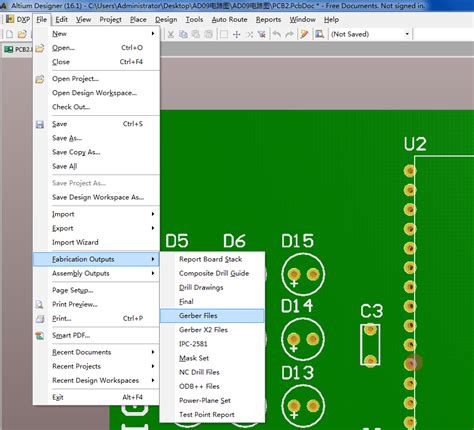Click the floppy disk icon beside Save
474x430 pixels.
40,124
